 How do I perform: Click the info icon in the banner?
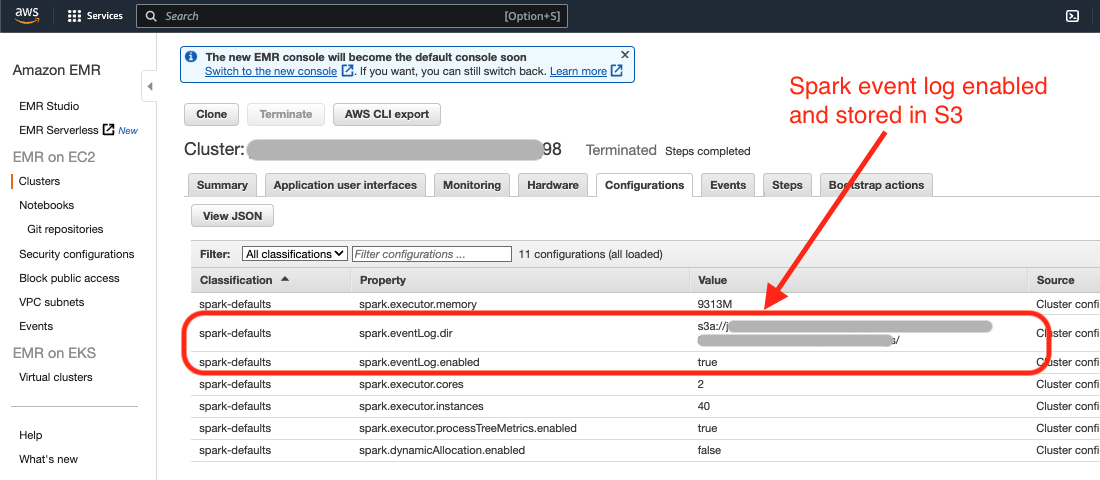[192, 57]
